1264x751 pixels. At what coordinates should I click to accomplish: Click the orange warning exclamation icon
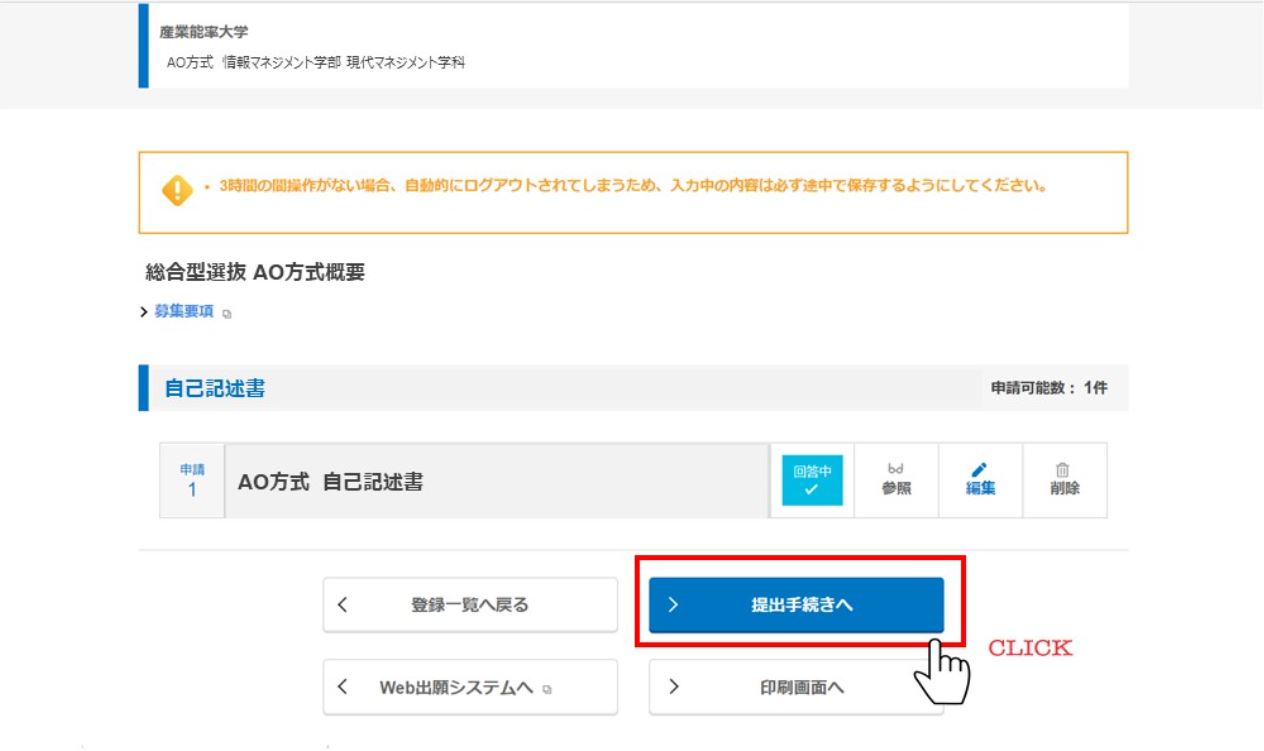pos(176,189)
